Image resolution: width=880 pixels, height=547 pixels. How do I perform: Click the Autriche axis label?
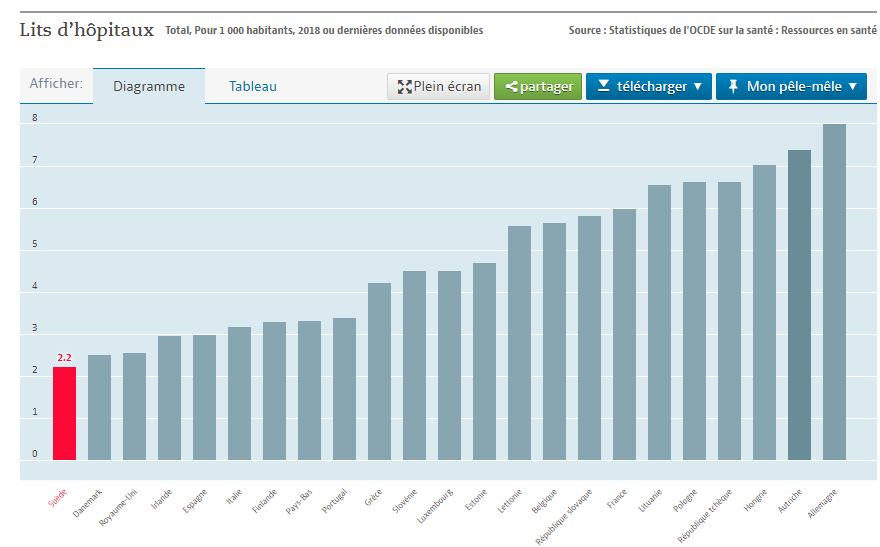tap(790, 501)
